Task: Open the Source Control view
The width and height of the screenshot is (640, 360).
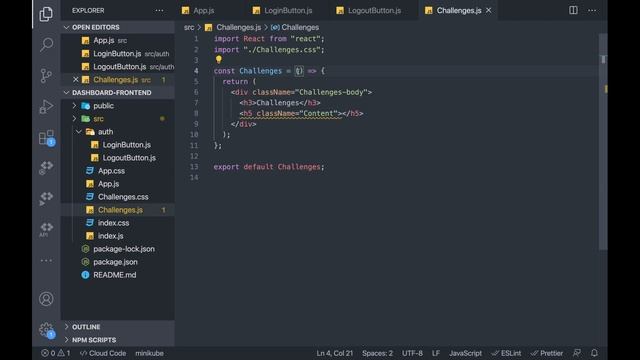Action: pyautogui.click(x=46, y=76)
